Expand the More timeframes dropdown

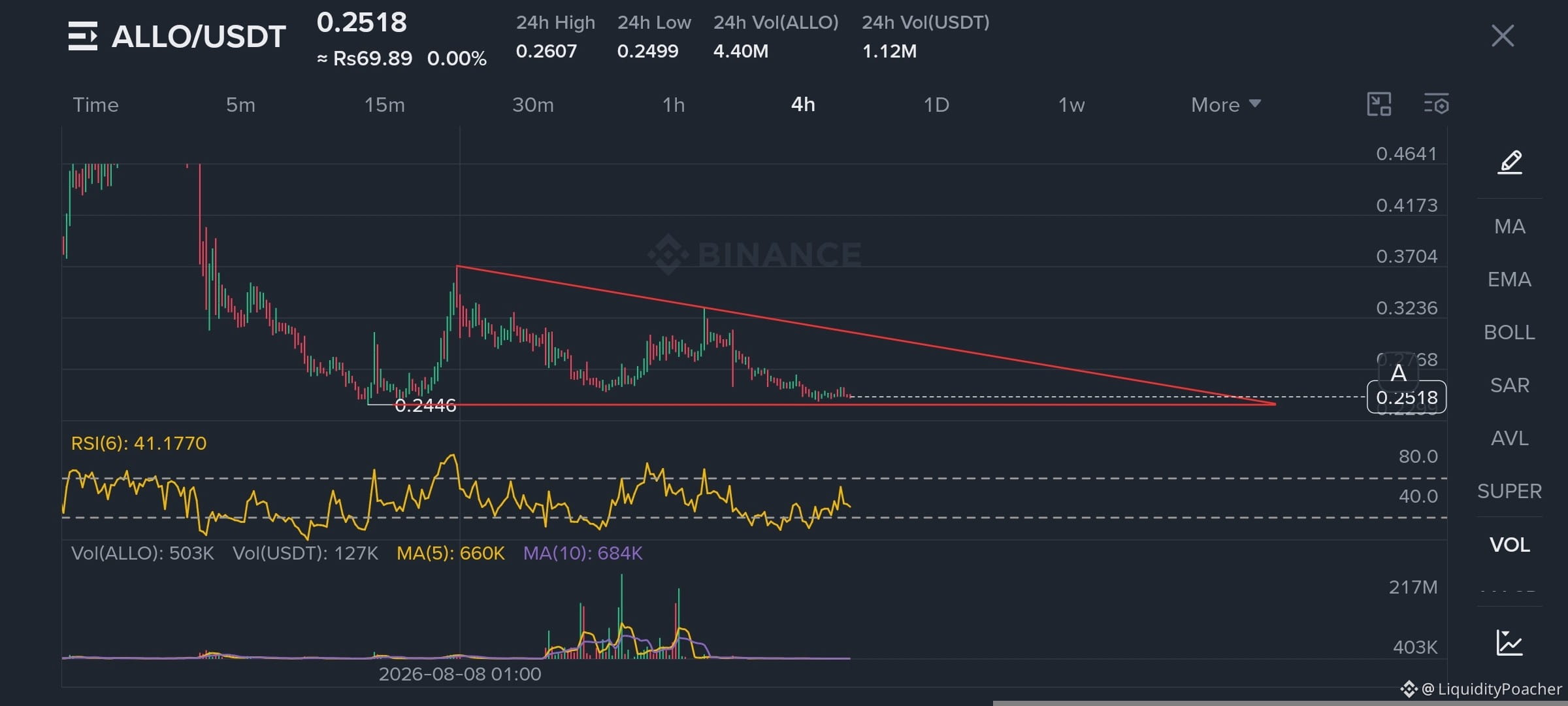tap(1226, 105)
